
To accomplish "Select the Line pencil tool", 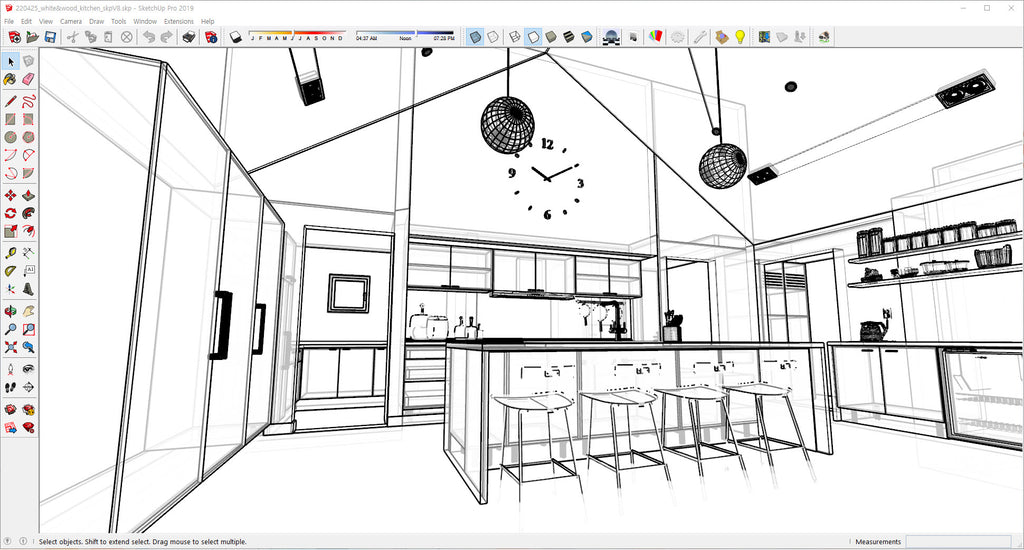I will (x=10, y=101).
